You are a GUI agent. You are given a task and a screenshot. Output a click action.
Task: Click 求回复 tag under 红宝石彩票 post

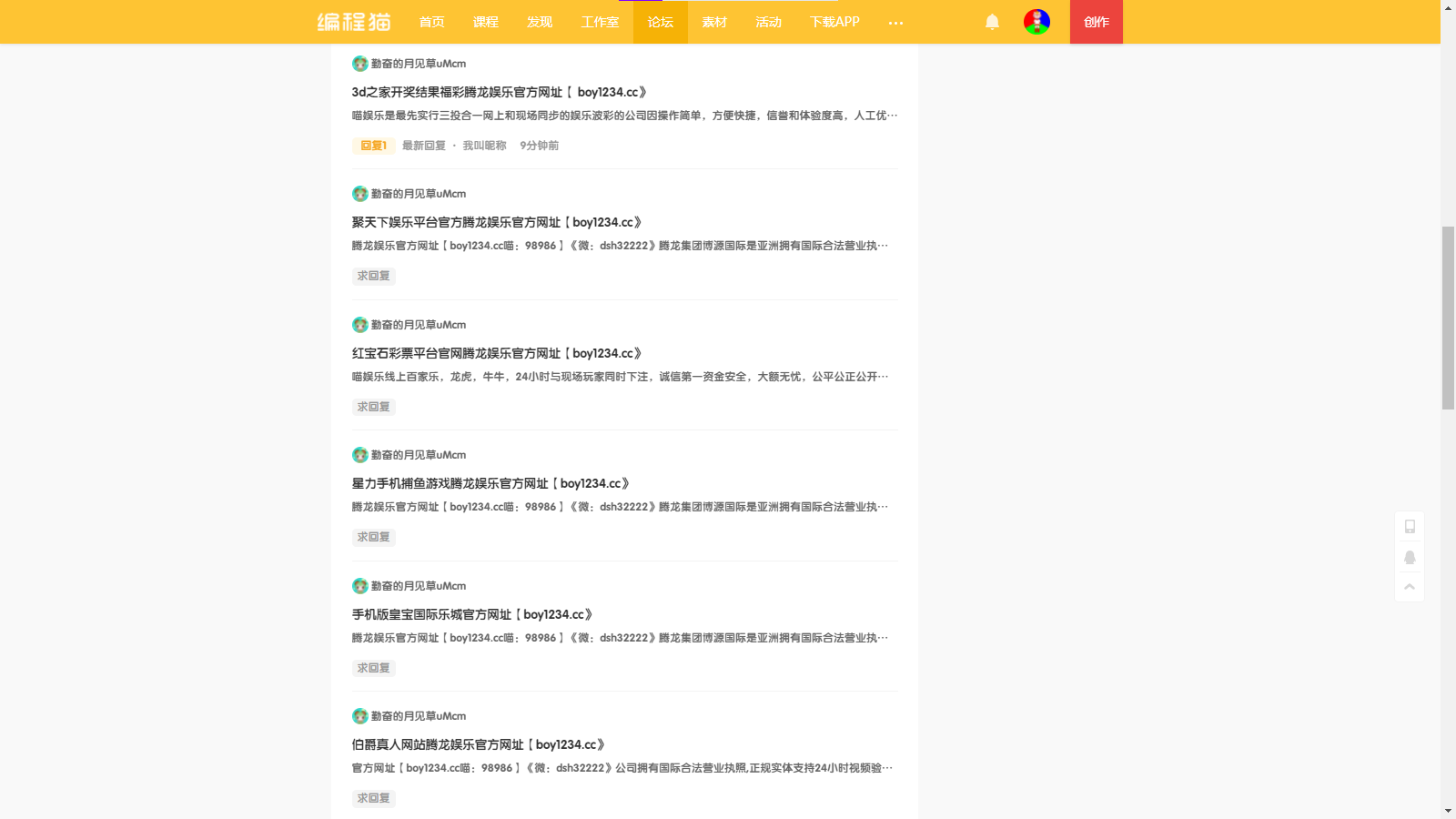373,407
